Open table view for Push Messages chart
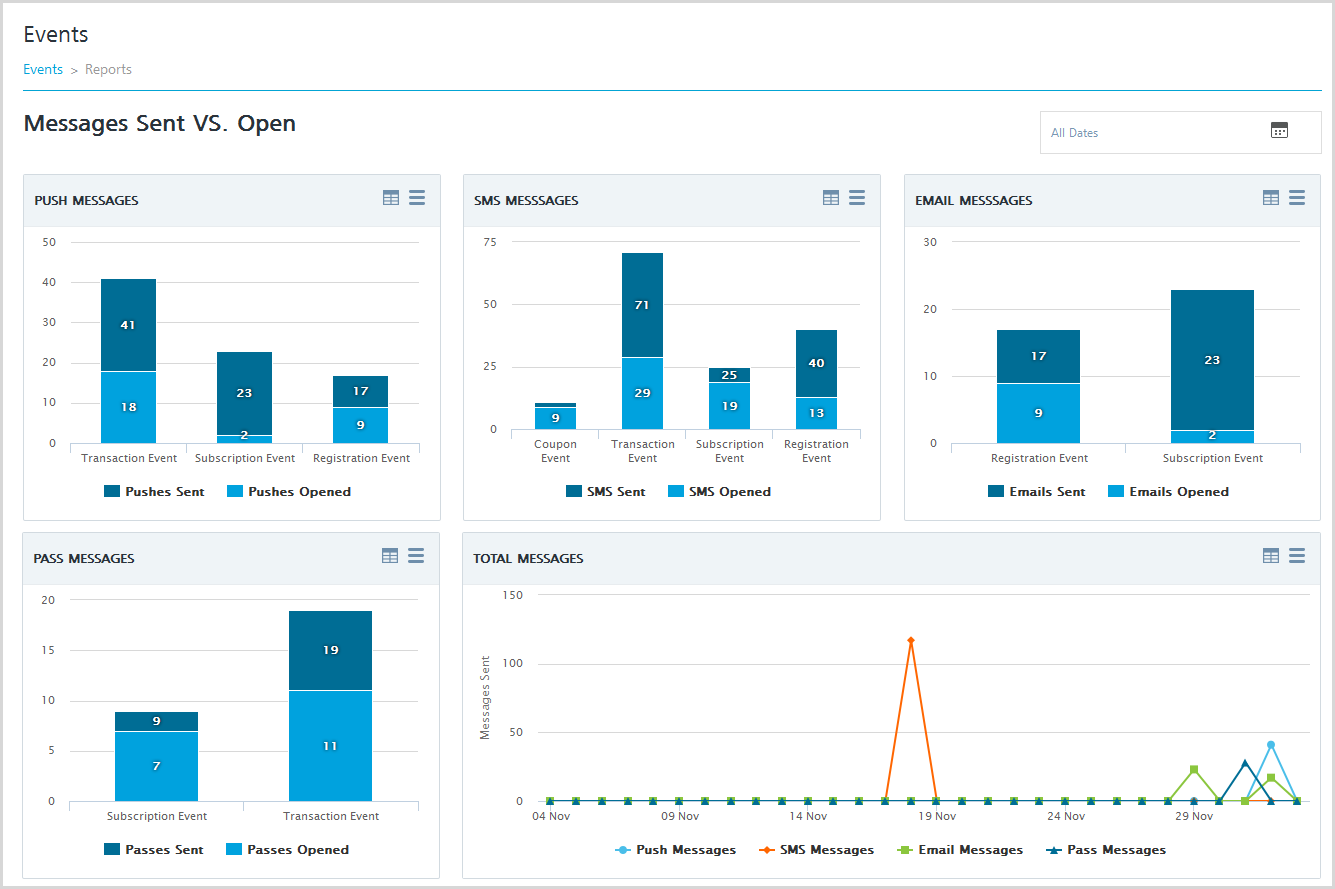The image size is (1335, 889). coord(391,198)
